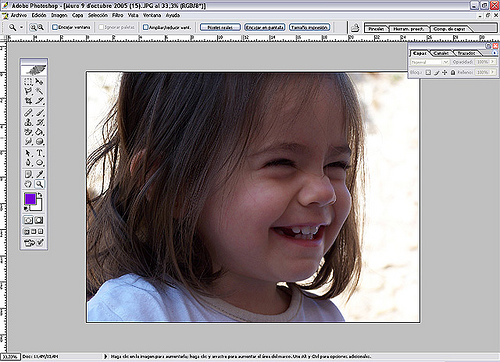Select the Clone Stamp tool
The width and height of the screenshot is (500, 362).
(28, 122)
